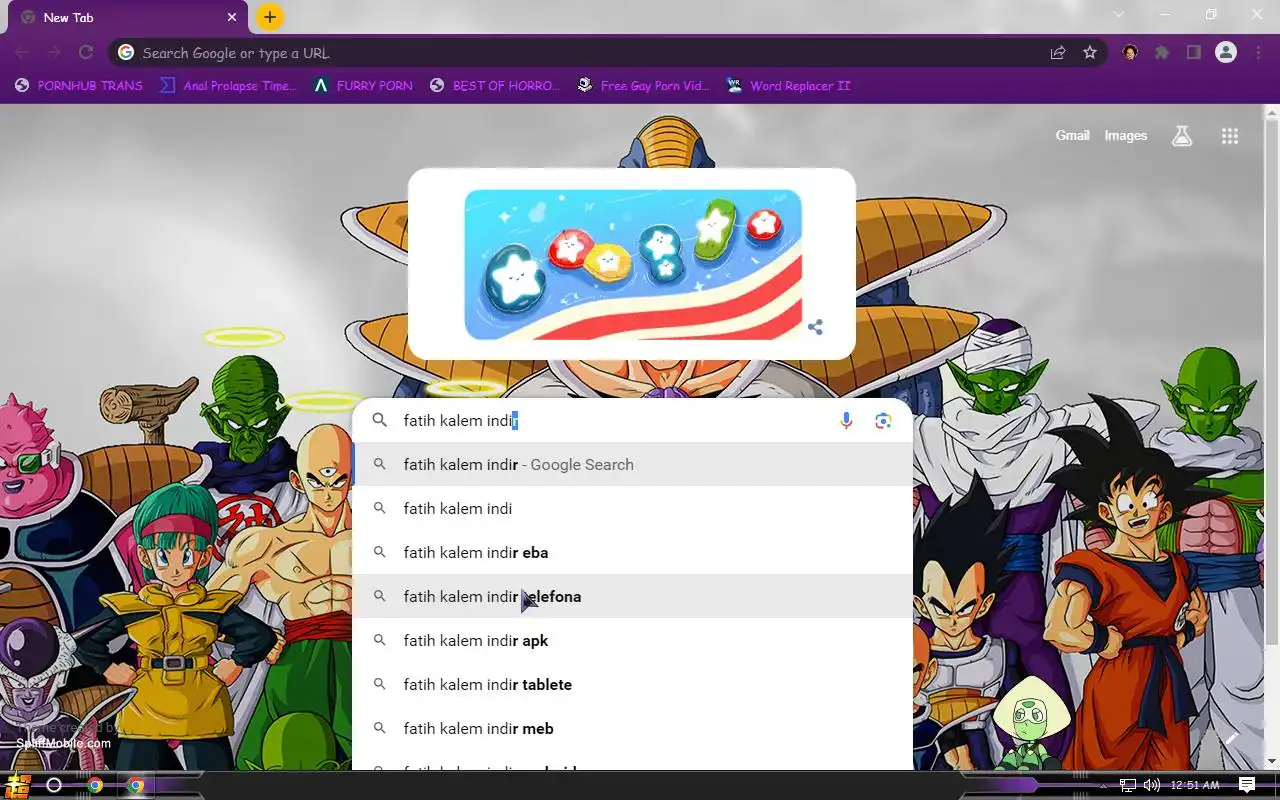
Task: Open Cortana circle on taskbar
Action: (x=54, y=785)
